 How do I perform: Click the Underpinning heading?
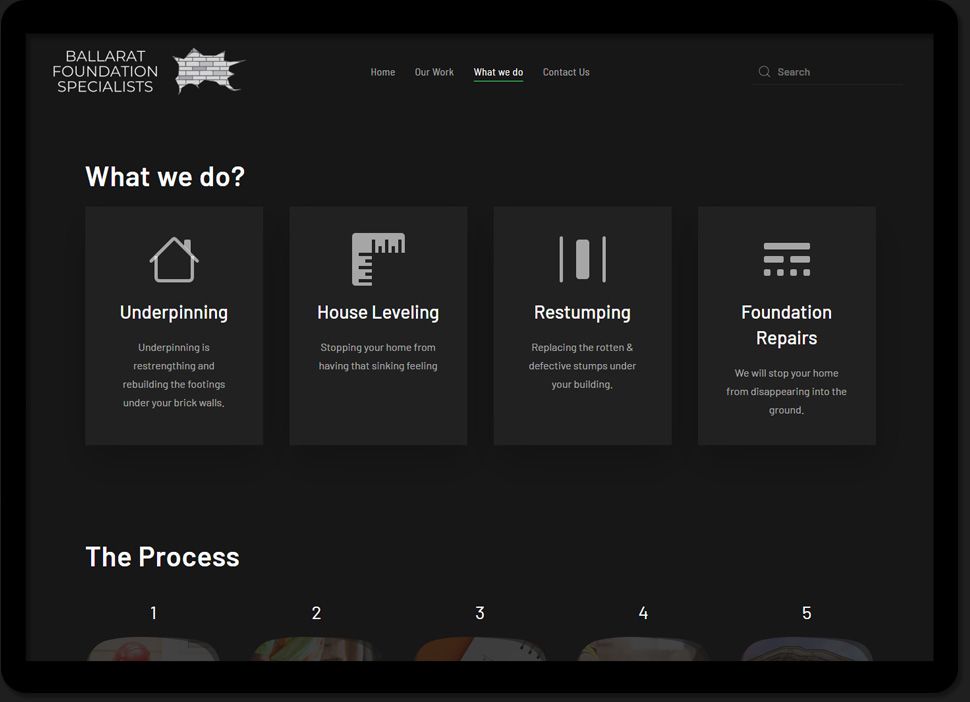[x=174, y=313]
